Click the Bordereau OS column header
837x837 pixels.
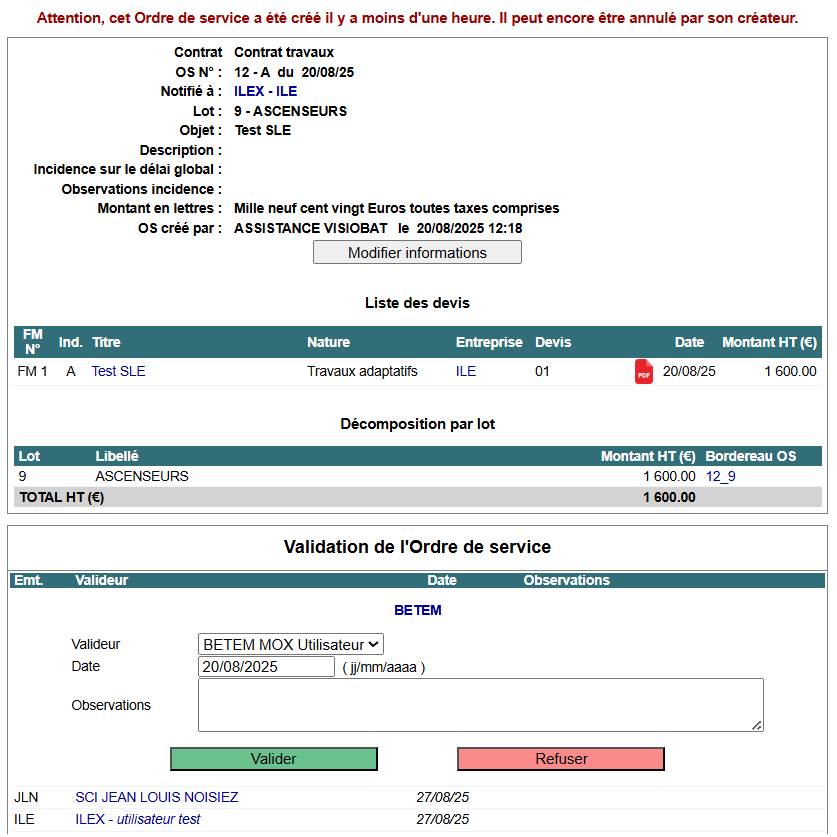tap(750, 456)
